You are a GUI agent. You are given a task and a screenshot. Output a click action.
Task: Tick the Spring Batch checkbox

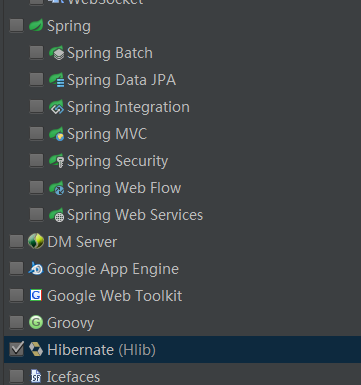37,52
